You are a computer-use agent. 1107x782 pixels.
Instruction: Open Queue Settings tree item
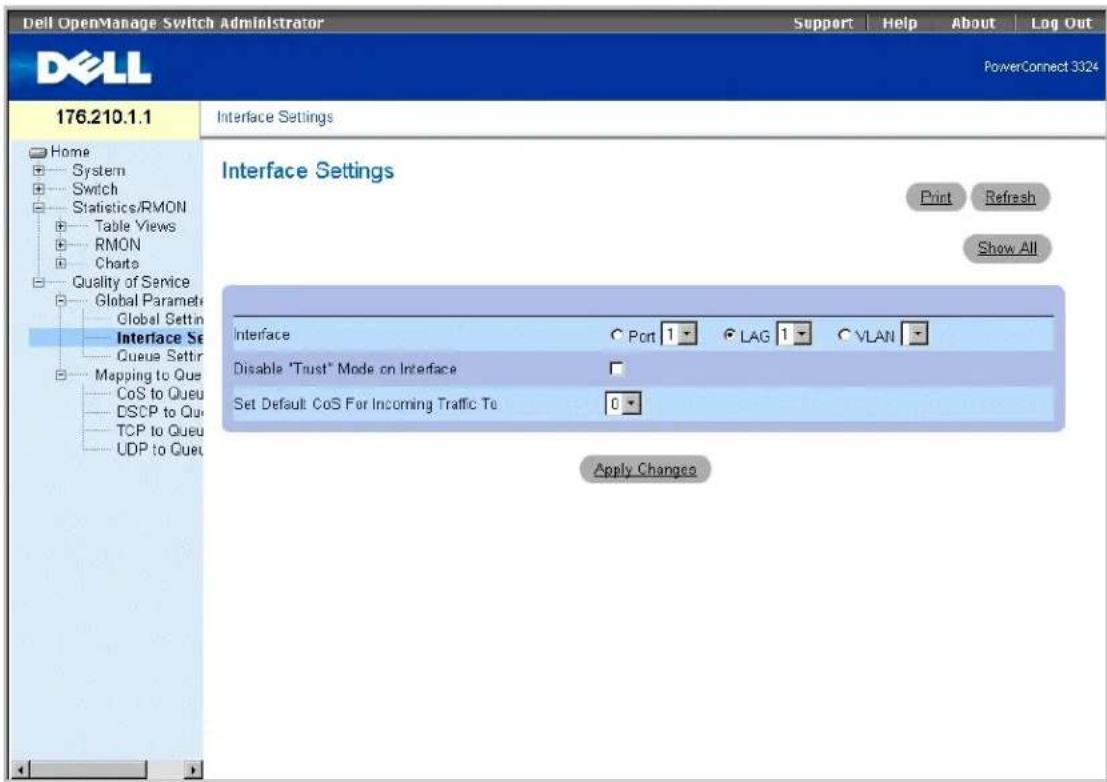(160, 356)
